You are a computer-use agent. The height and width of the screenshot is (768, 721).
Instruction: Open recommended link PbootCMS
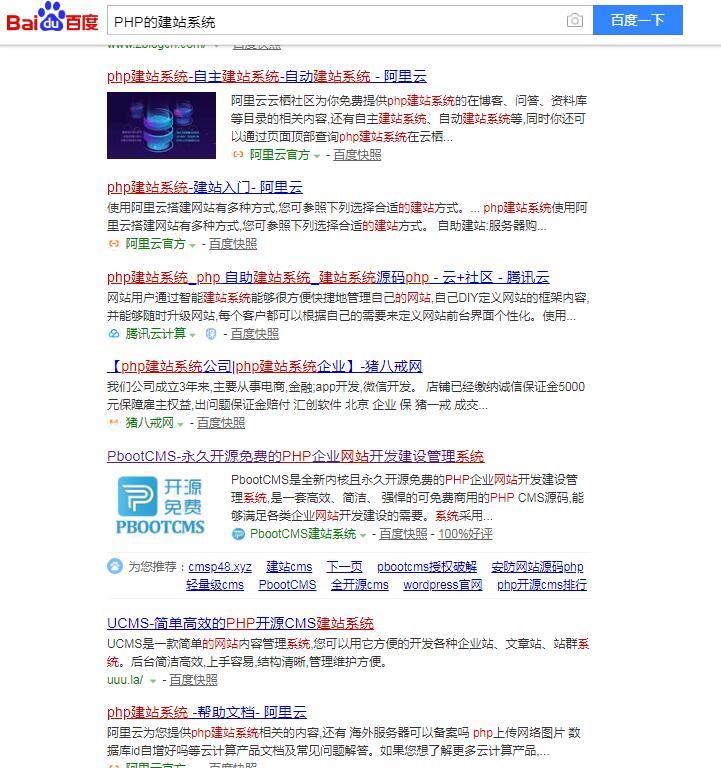click(x=288, y=585)
